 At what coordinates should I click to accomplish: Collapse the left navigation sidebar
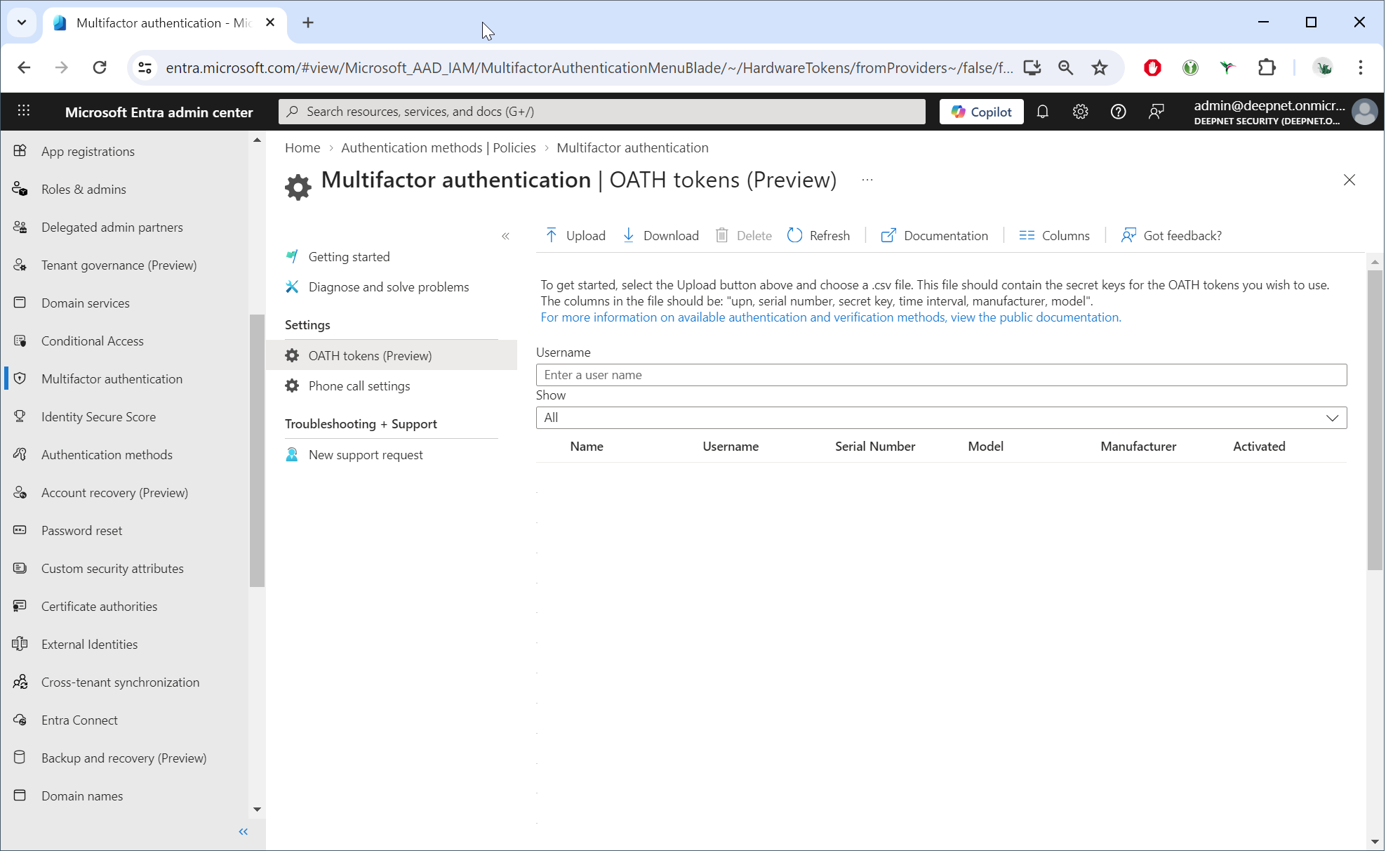(244, 831)
